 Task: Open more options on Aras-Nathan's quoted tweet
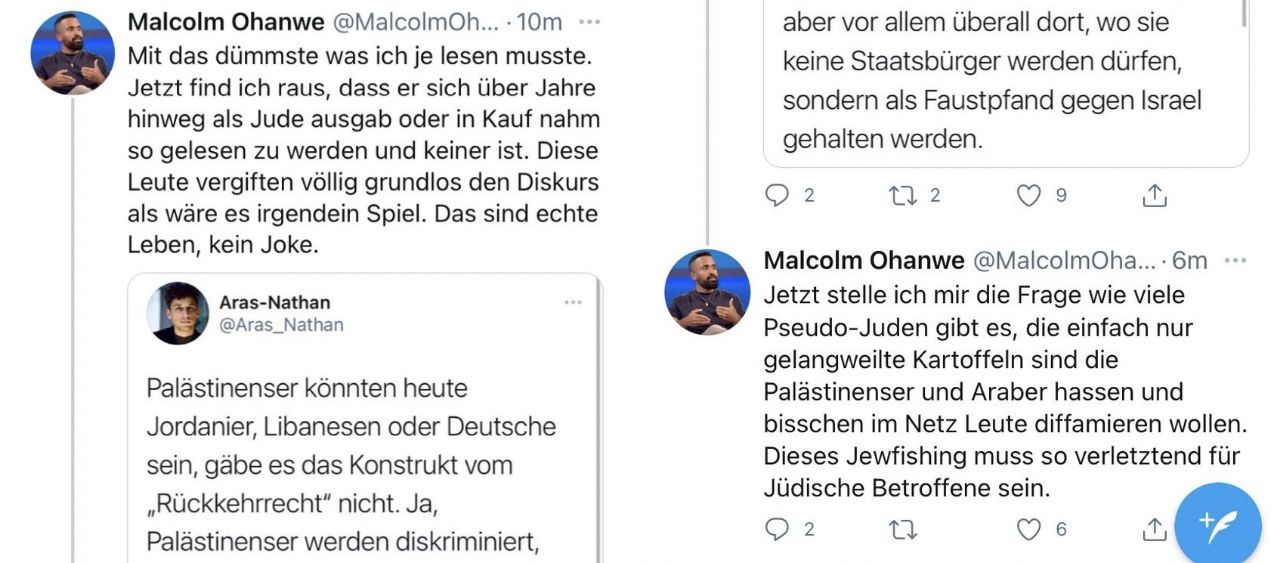tap(573, 302)
